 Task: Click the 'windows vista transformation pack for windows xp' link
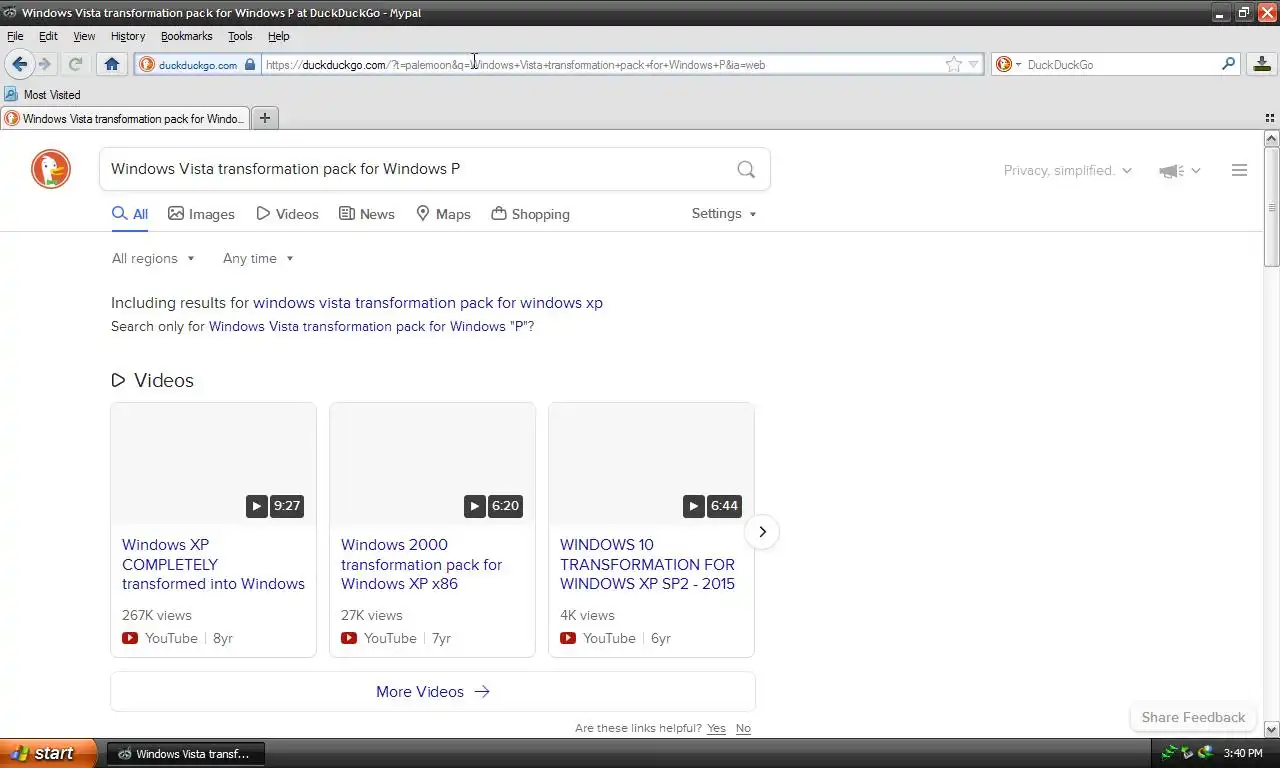pyautogui.click(x=428, y=302)
